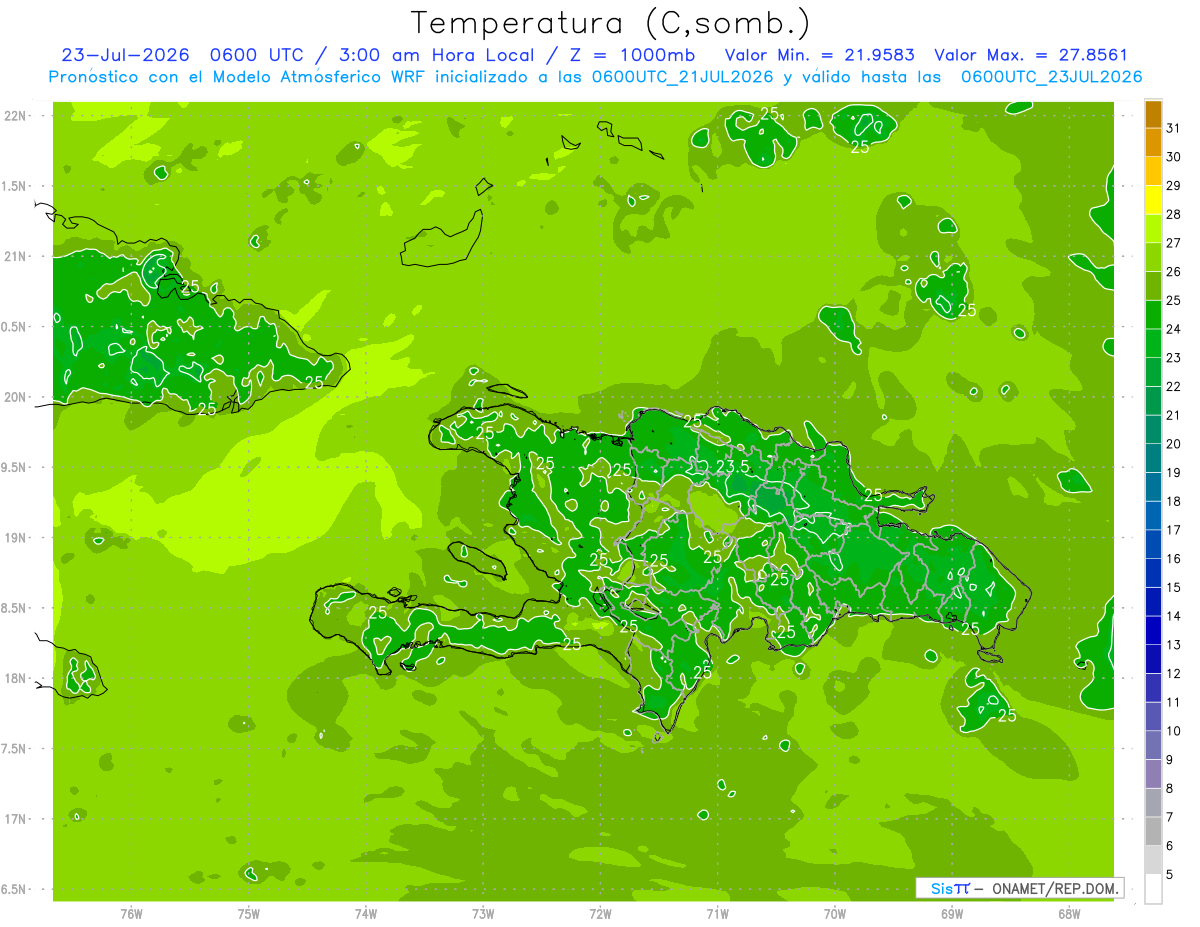Click the '68W' longitude axis label

(x=1069, y=914)
